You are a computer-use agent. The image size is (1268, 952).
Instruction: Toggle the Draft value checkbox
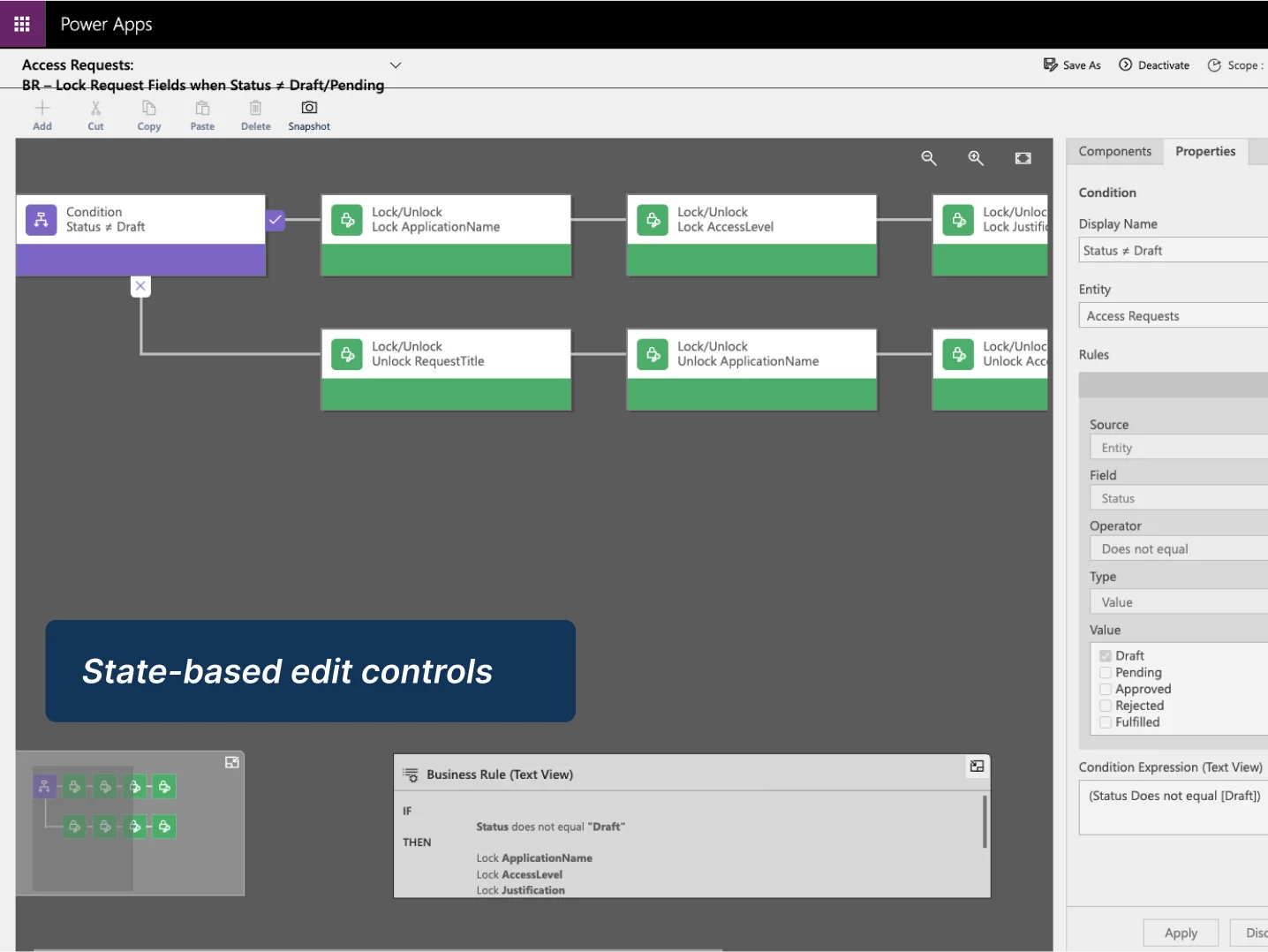coord(1106,656)
